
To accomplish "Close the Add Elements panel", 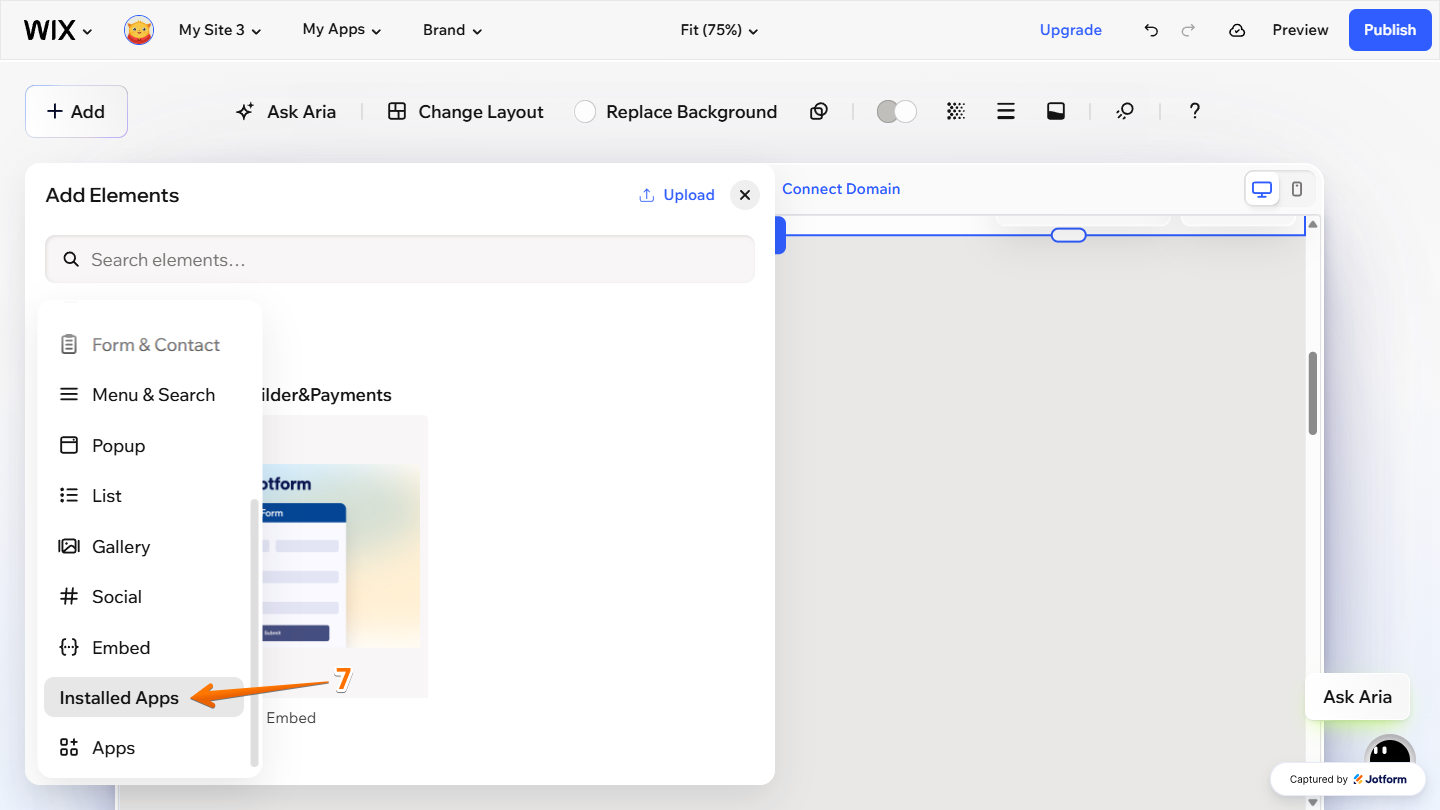I will coord(745,195).
